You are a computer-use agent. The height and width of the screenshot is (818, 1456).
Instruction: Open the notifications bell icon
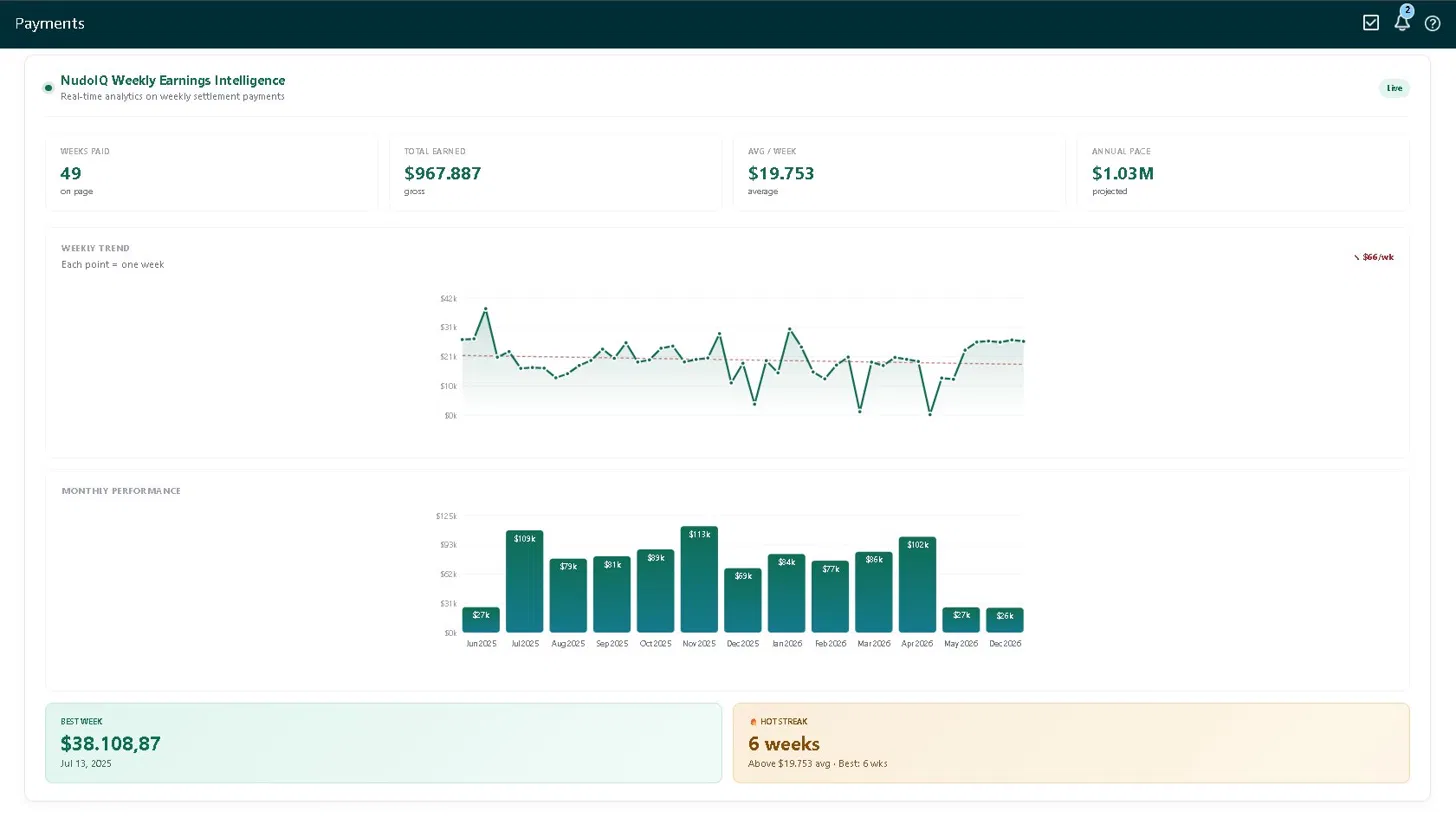pos(1401,23)
